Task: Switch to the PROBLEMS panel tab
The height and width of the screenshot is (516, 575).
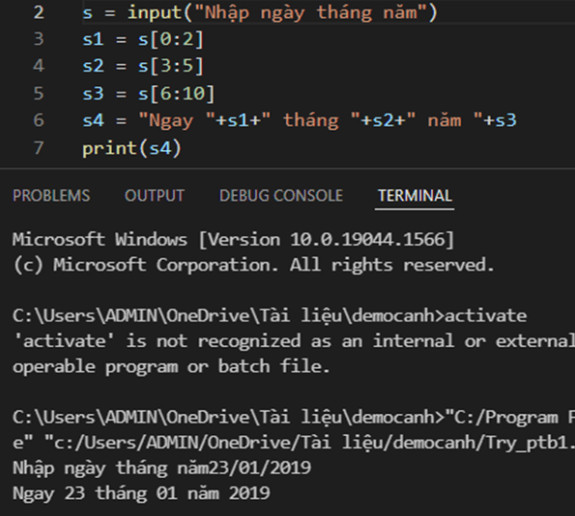Action: 51,196
